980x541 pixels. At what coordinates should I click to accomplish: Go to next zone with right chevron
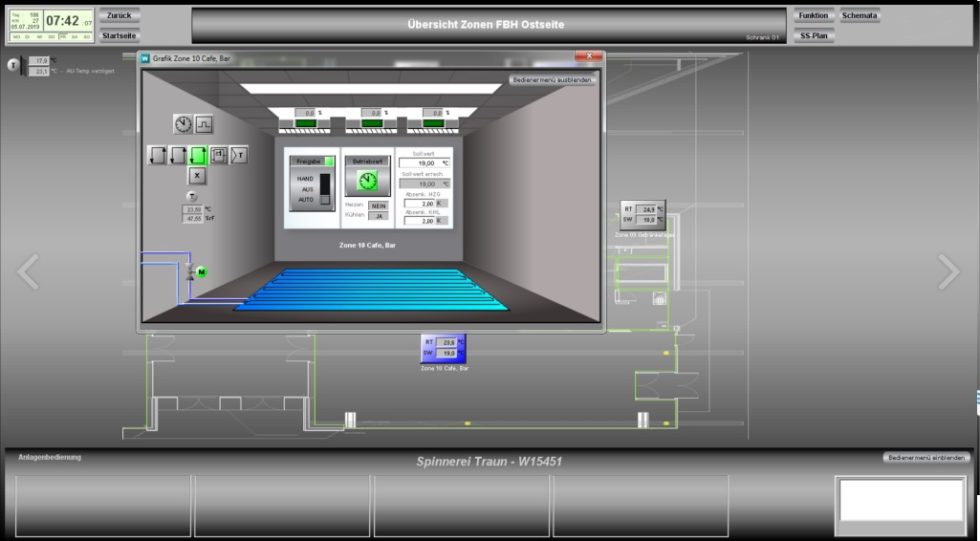(946, 272)
